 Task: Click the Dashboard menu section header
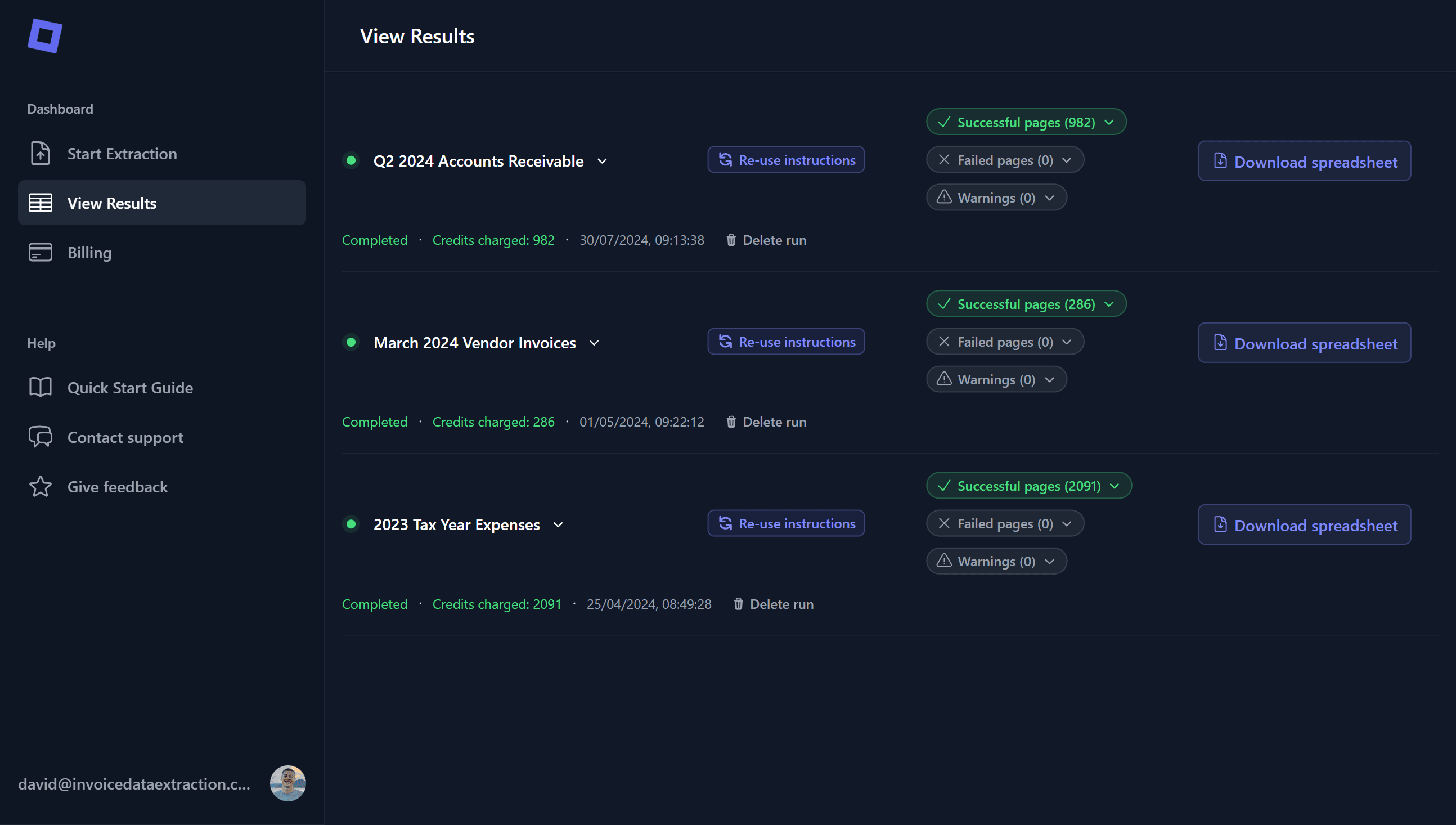pyautogui.click(x=60, y=107)
